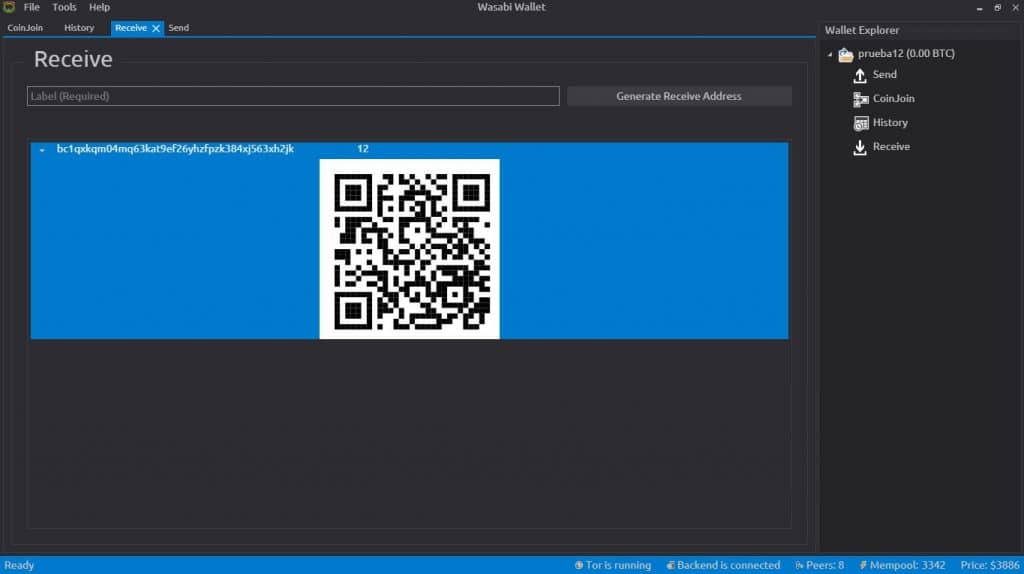
Task: Click the History icon in Wallet Explorer
Action: pos(859,123)
